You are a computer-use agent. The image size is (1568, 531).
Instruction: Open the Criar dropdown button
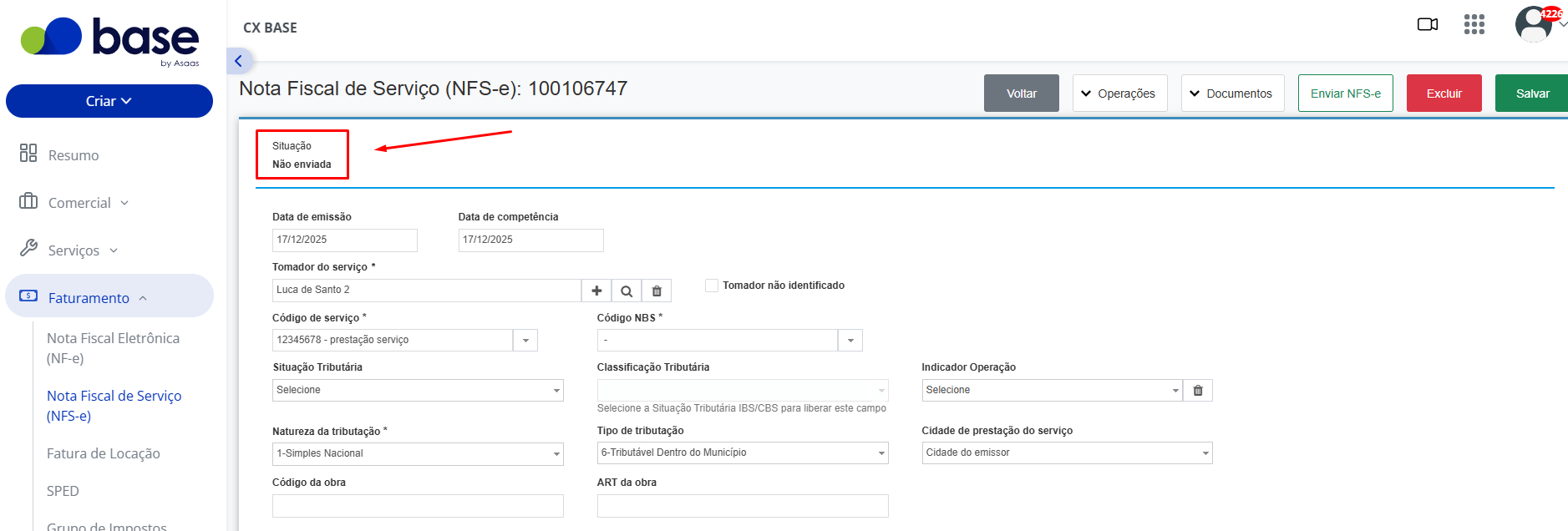tap(109, 101)
